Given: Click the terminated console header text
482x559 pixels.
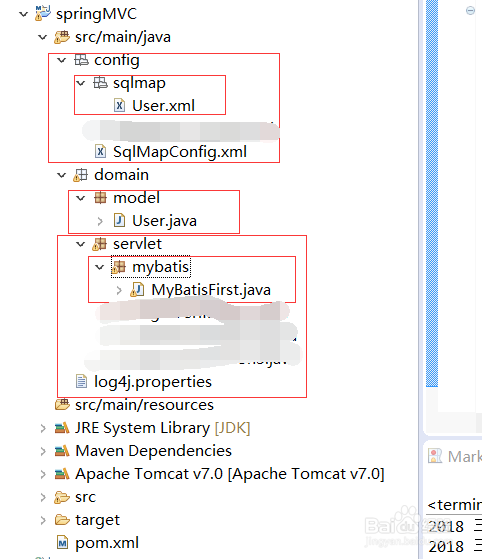Looking at the screenshot, I should coord(455,505).
